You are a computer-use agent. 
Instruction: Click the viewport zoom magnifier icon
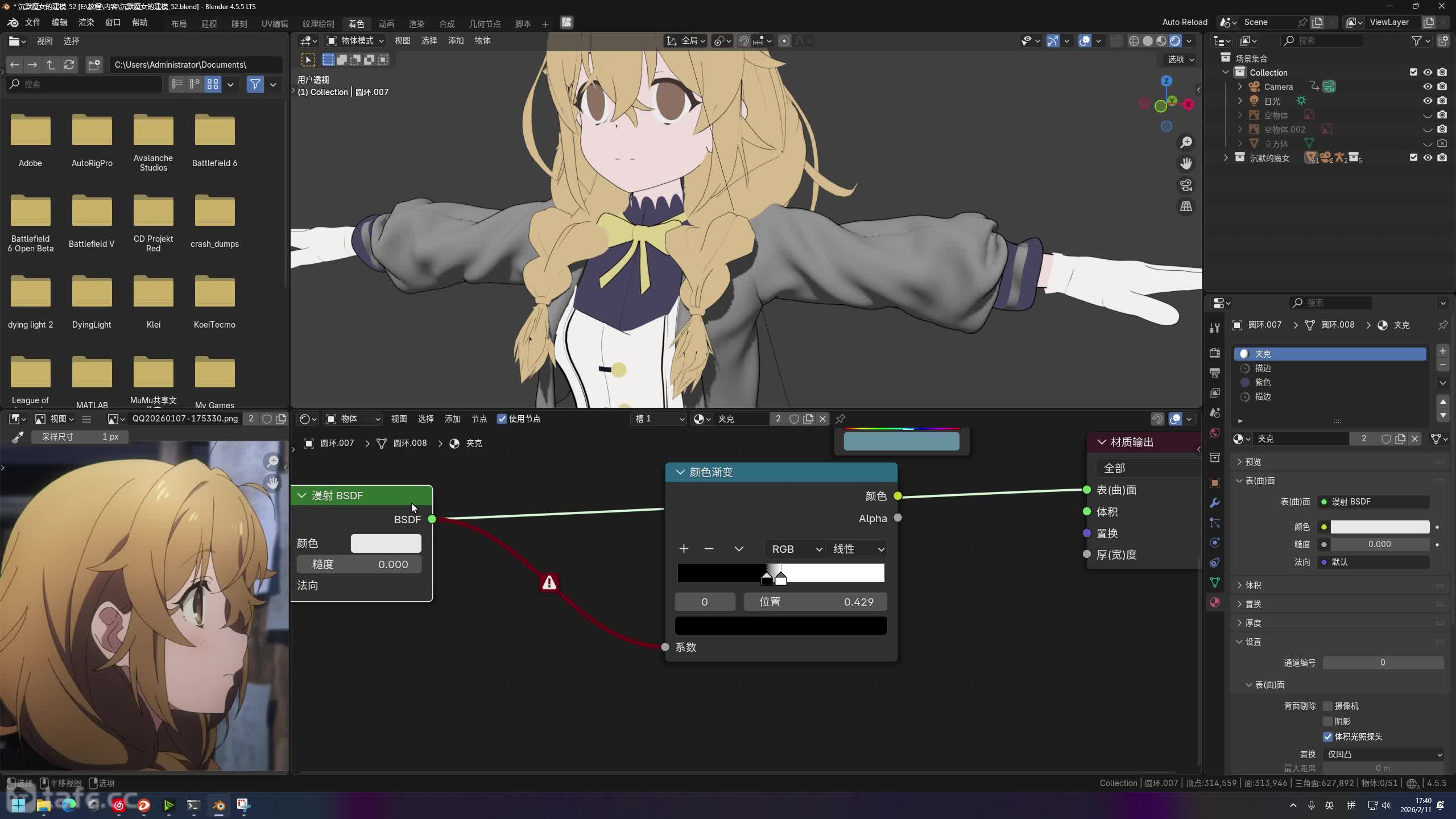click(1186, 142)
